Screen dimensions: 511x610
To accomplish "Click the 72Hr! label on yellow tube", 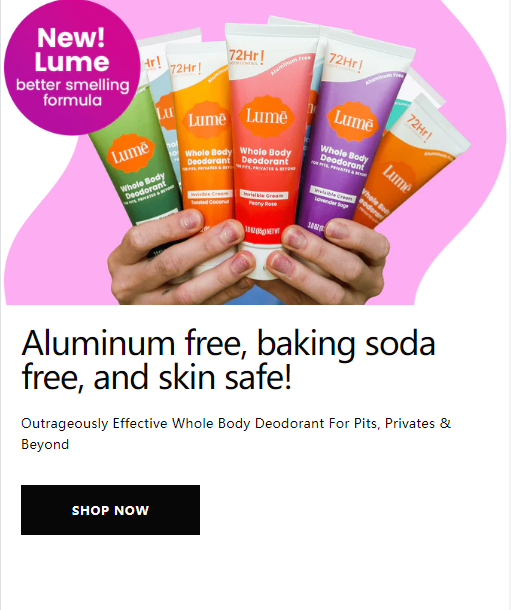I will tap(186, 69).
